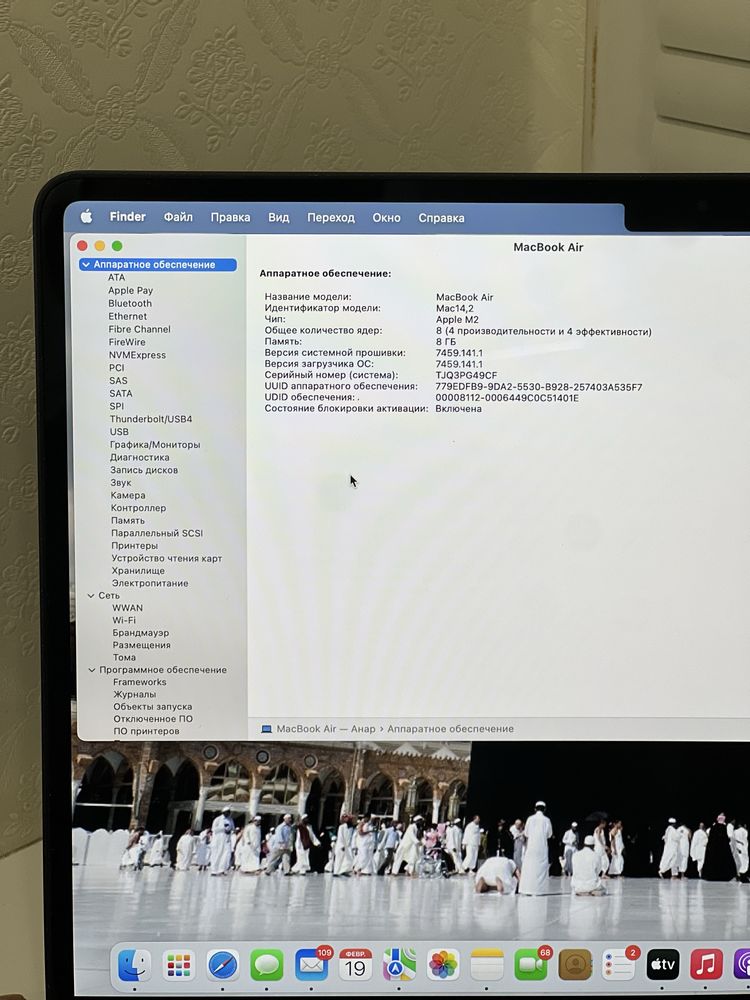Screen dimensions: 750x1000
Task: Collapse the Сеть section chevron
Action: point(91,596)
